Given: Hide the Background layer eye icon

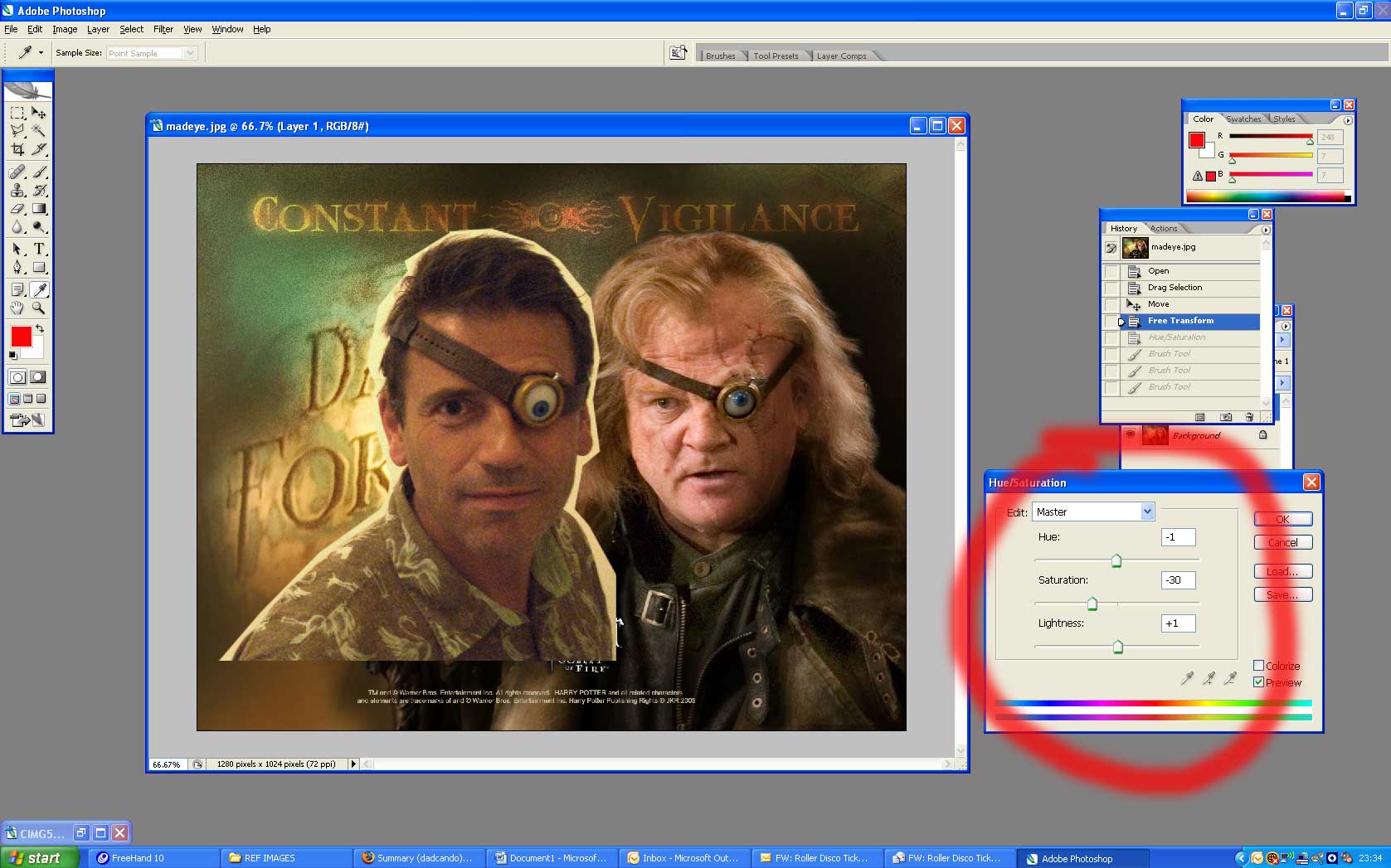Looking at the screenshot, I should click(x=1130, y=434).
